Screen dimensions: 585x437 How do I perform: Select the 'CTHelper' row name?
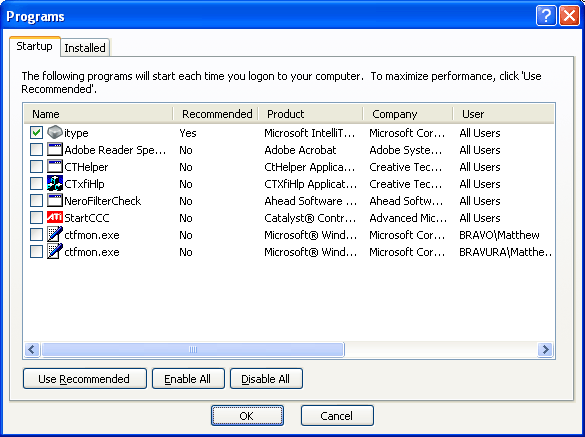(x=86, y=167)
